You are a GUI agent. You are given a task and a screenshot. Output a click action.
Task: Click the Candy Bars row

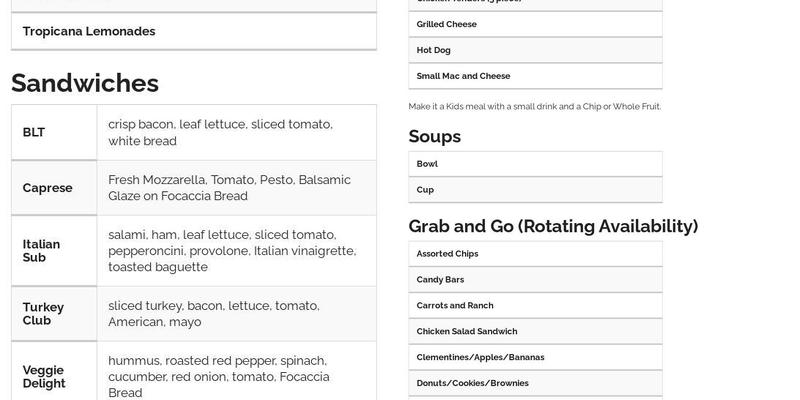coord(535,280)
